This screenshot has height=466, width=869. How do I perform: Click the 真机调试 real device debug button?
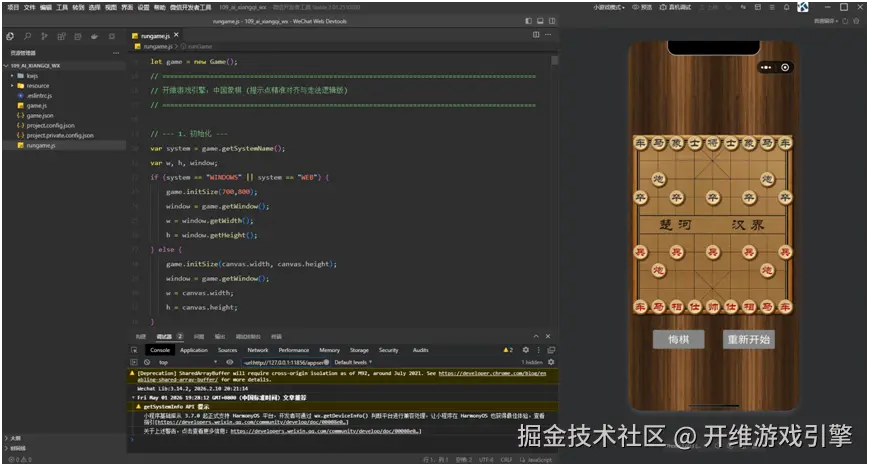(x=675, y=7)
